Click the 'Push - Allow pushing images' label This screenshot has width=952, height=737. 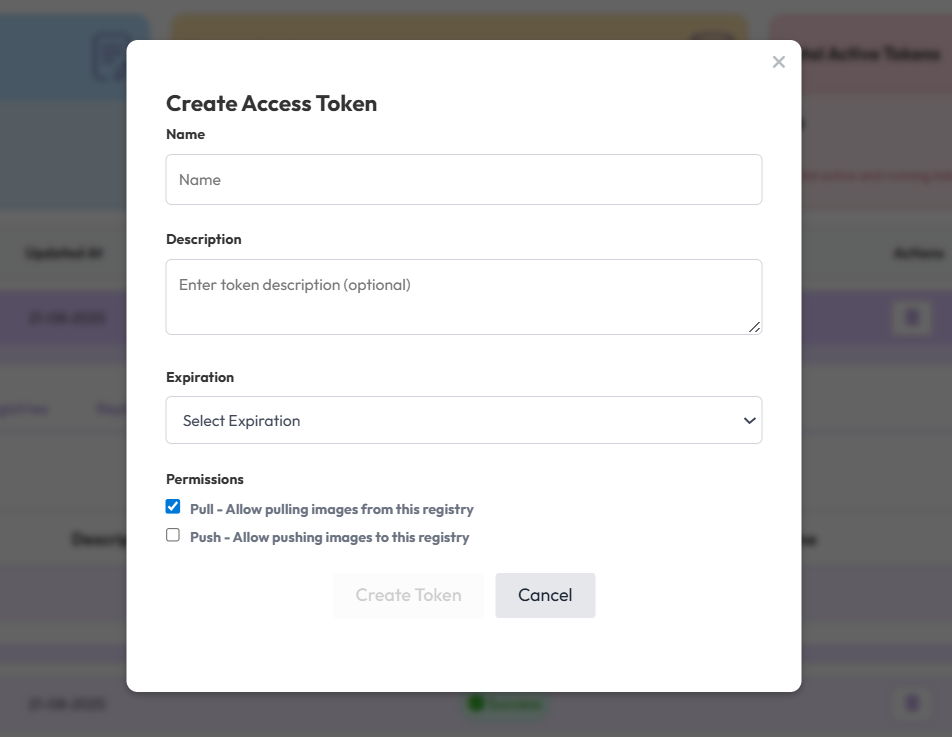[x=330, y=537]
